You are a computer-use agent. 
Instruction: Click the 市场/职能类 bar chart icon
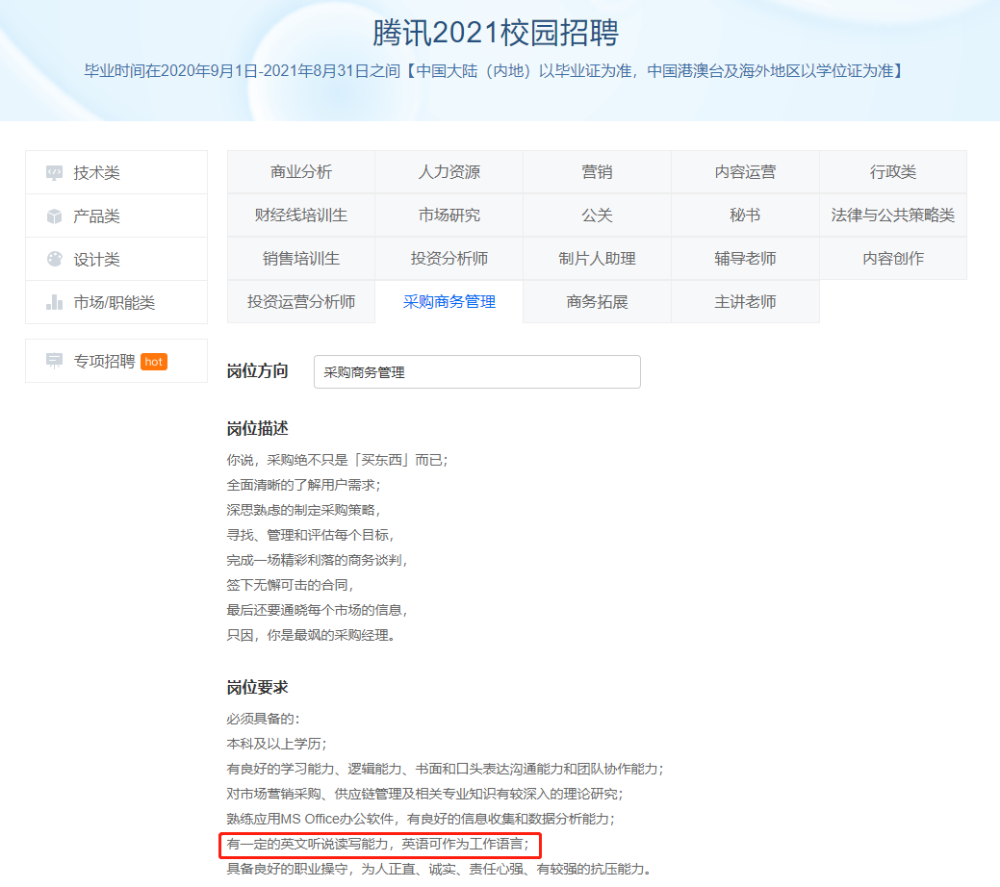[x=54, y=302]
